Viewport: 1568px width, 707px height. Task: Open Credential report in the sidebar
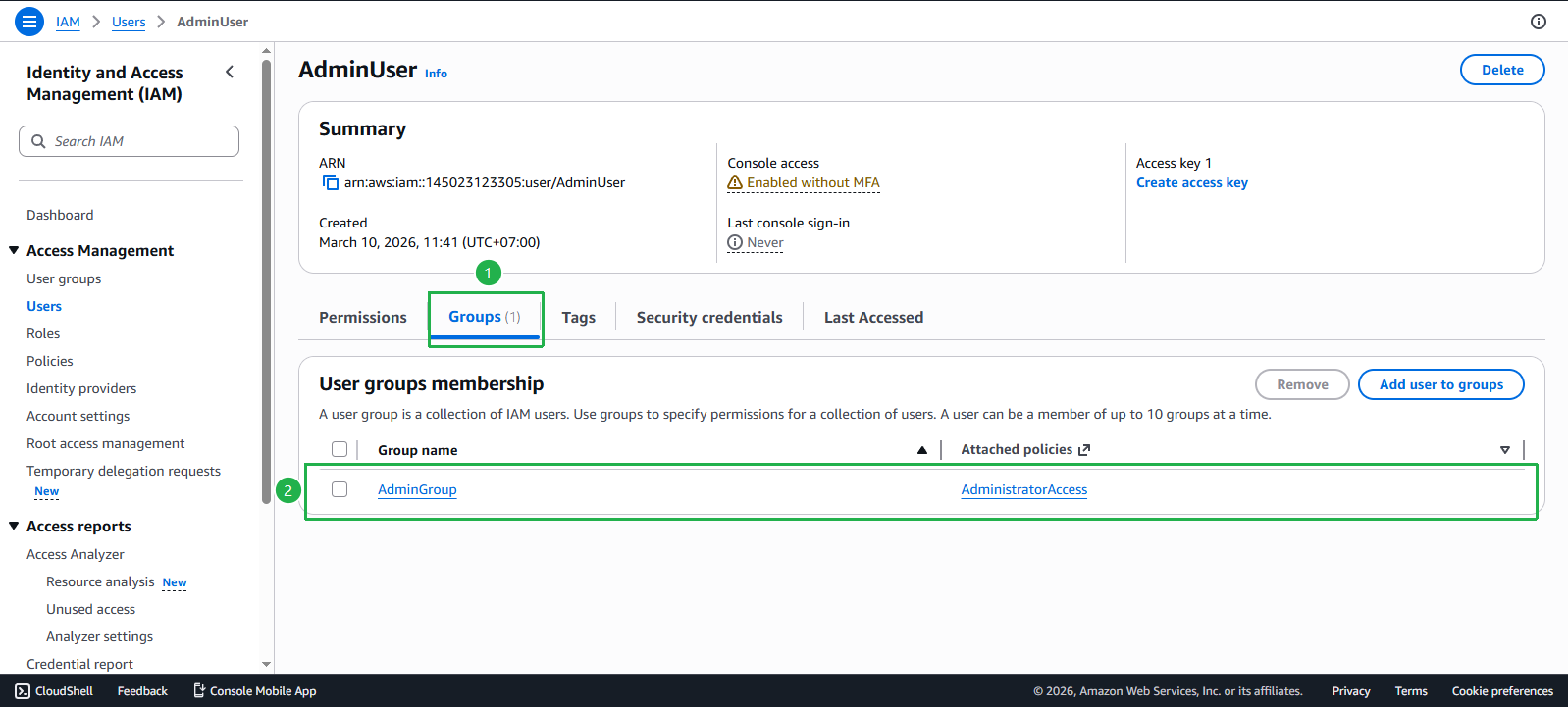point(79,664)
